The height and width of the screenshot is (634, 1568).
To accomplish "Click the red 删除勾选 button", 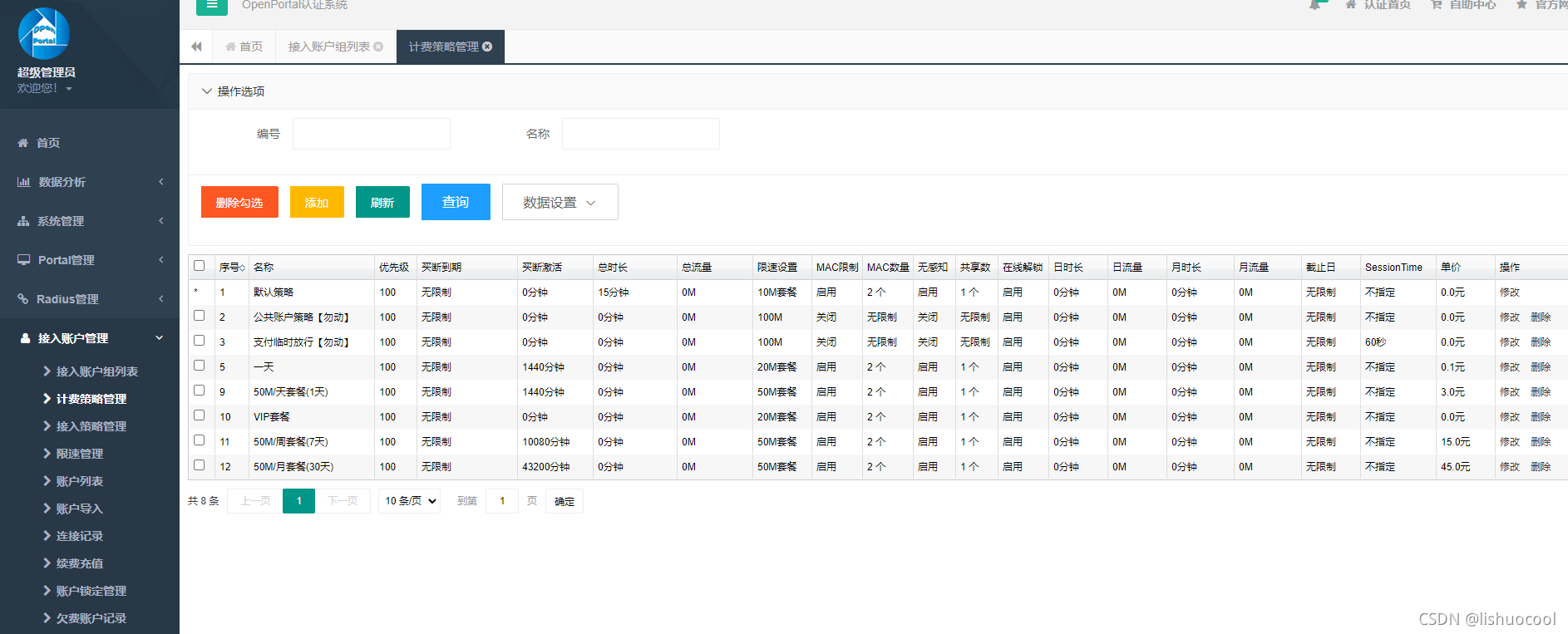I will tap(239, 202).
